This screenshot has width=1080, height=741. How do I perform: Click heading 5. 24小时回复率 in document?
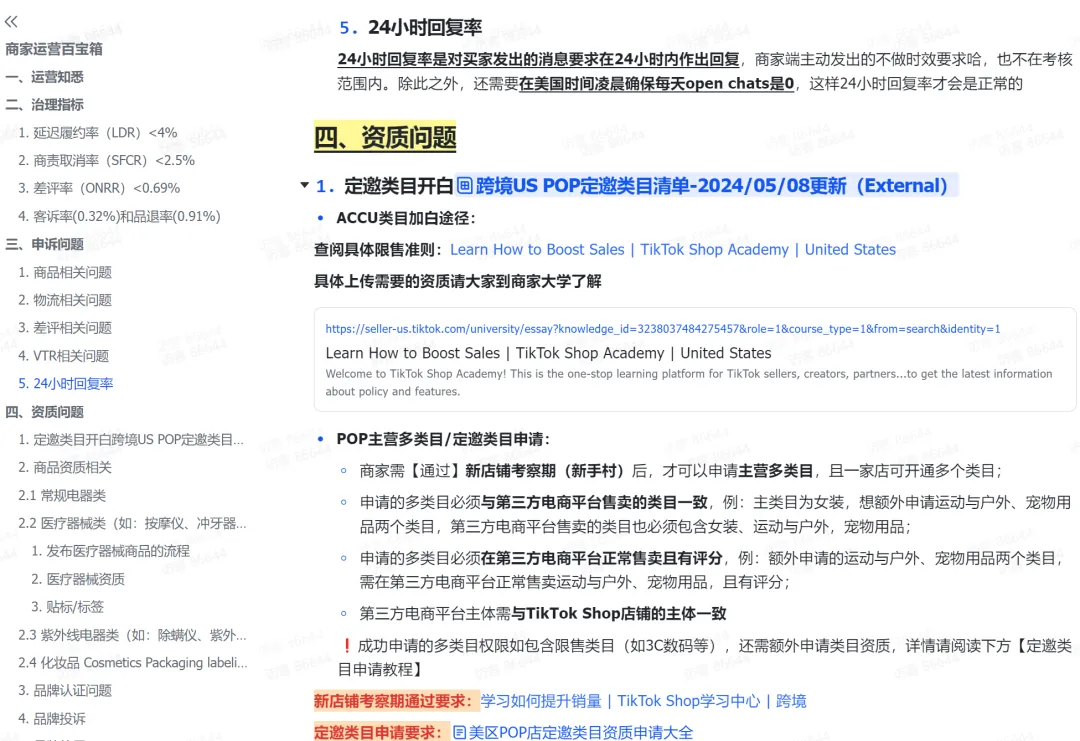point(411,27)
